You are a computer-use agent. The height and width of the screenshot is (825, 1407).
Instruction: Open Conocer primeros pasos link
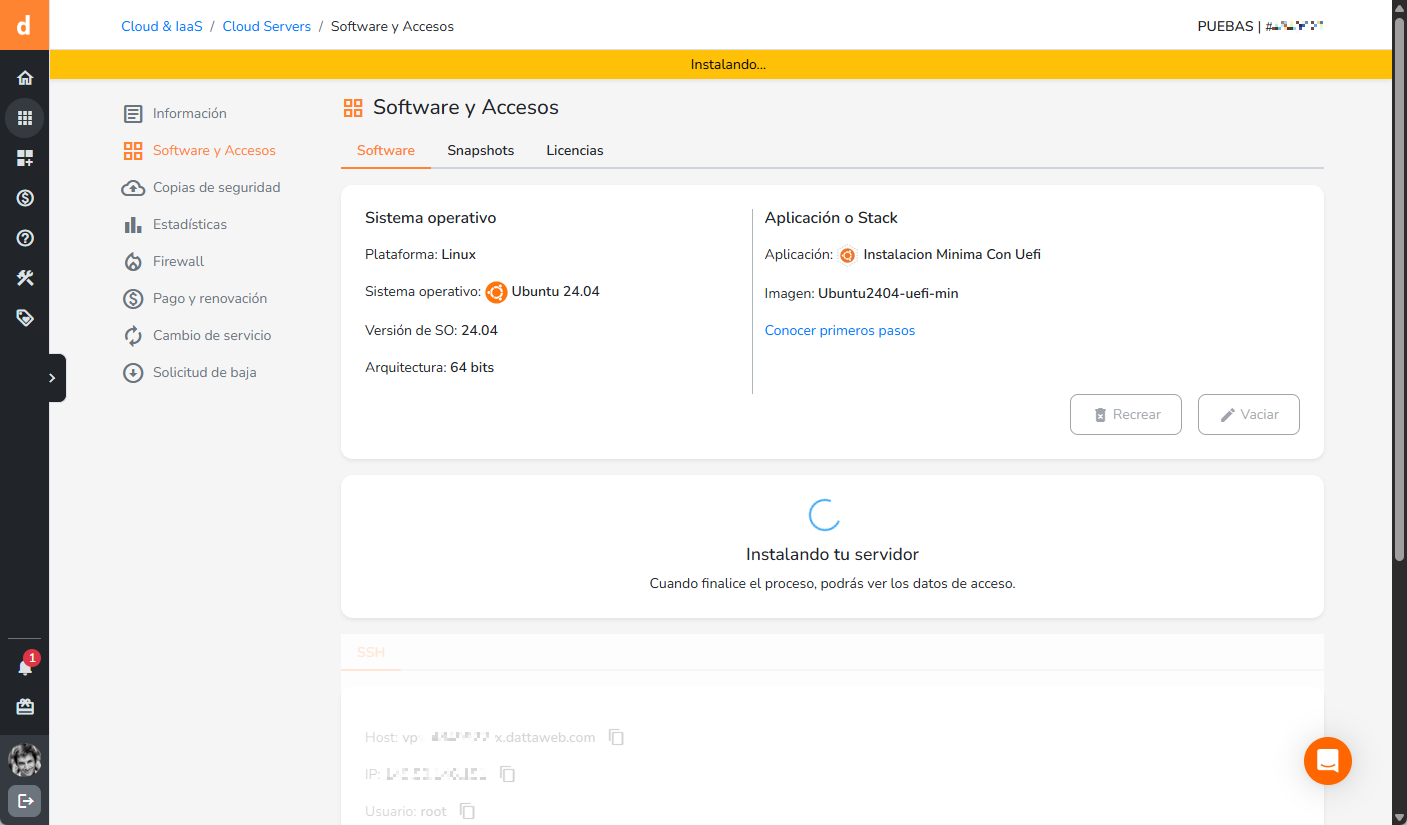pos(840,330)
